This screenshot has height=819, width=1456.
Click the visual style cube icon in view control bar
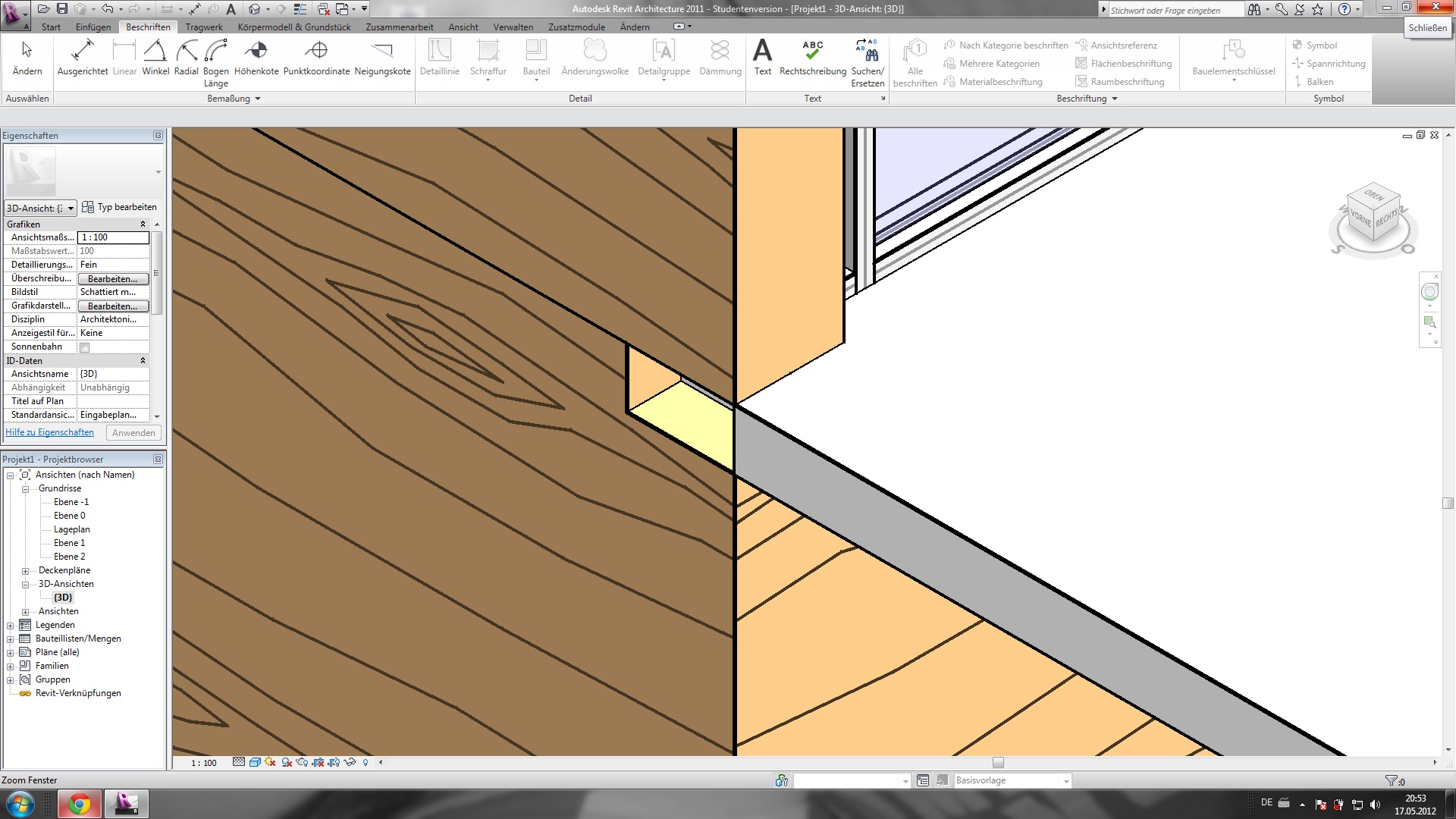click(x=255, y=762)
